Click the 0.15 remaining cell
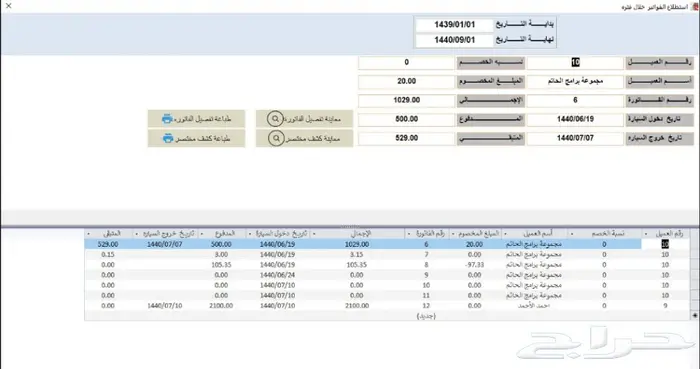This screenshot has height=369, width=700. click(108, 255)
